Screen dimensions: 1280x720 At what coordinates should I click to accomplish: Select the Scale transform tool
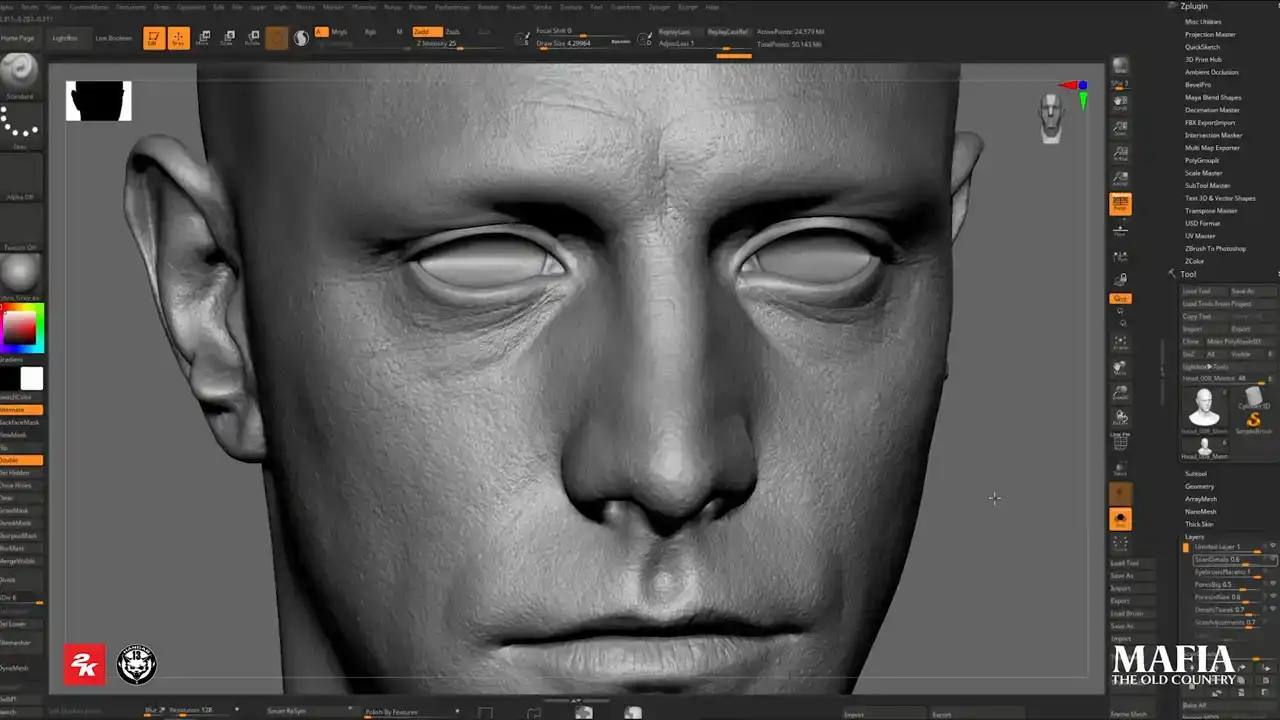point(227,39)
